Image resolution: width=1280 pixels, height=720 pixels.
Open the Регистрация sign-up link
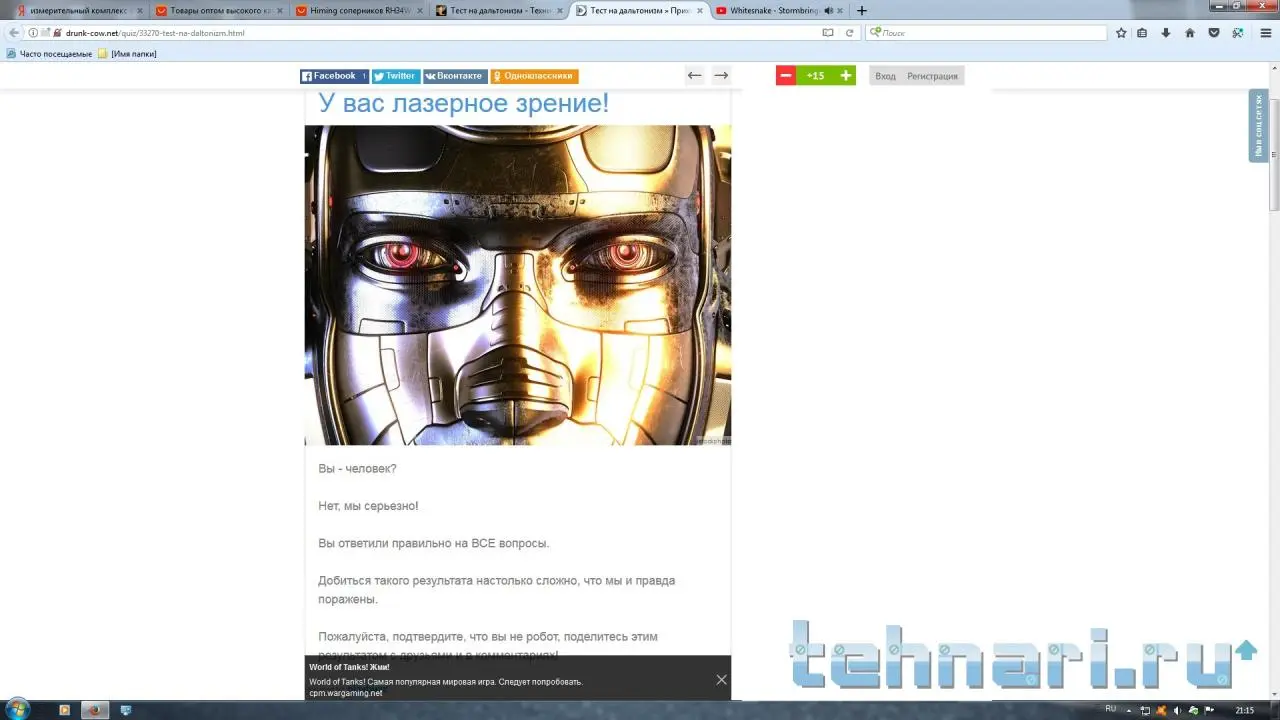(x=932, y=76)
